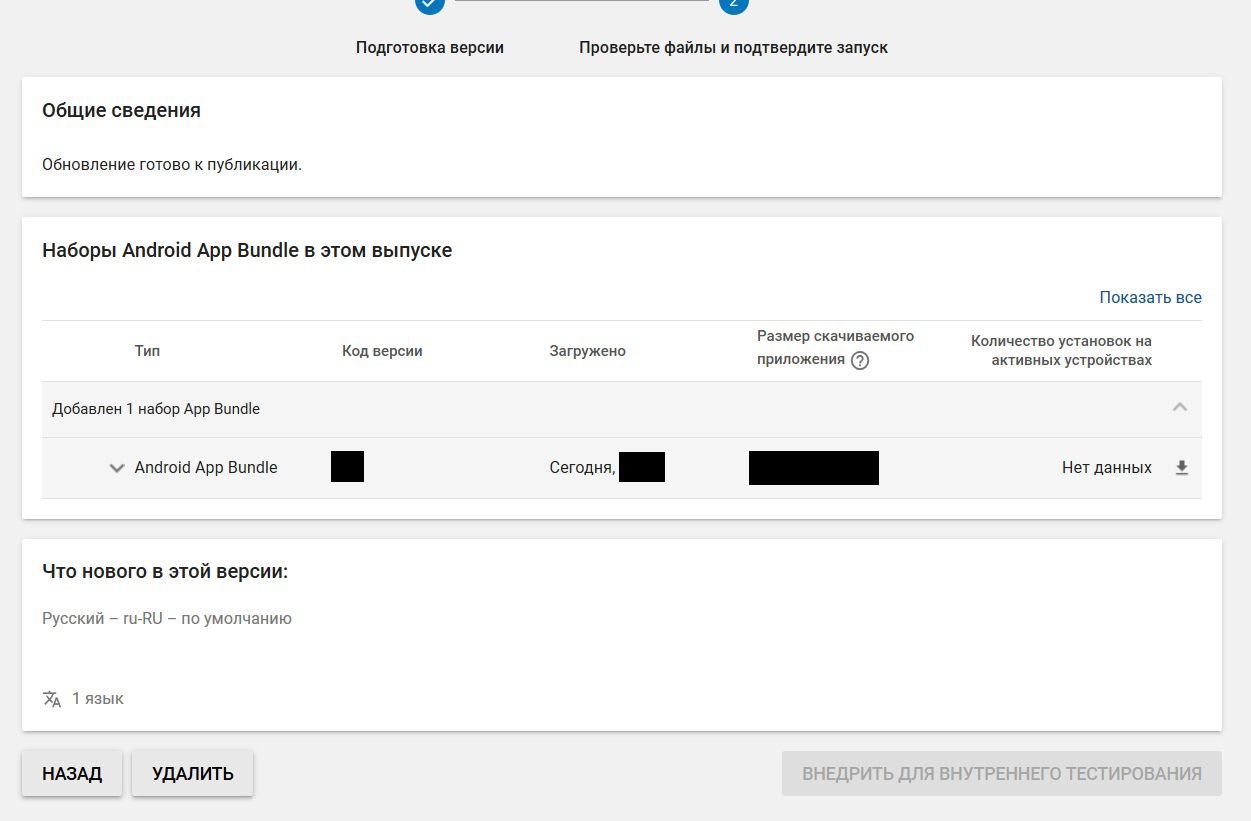Image resolution: width=1251 pixels, height=821 pixels.
Task: Click 'Русский – ru-RU – по умолчанию' text
Action: click(167, 618)
